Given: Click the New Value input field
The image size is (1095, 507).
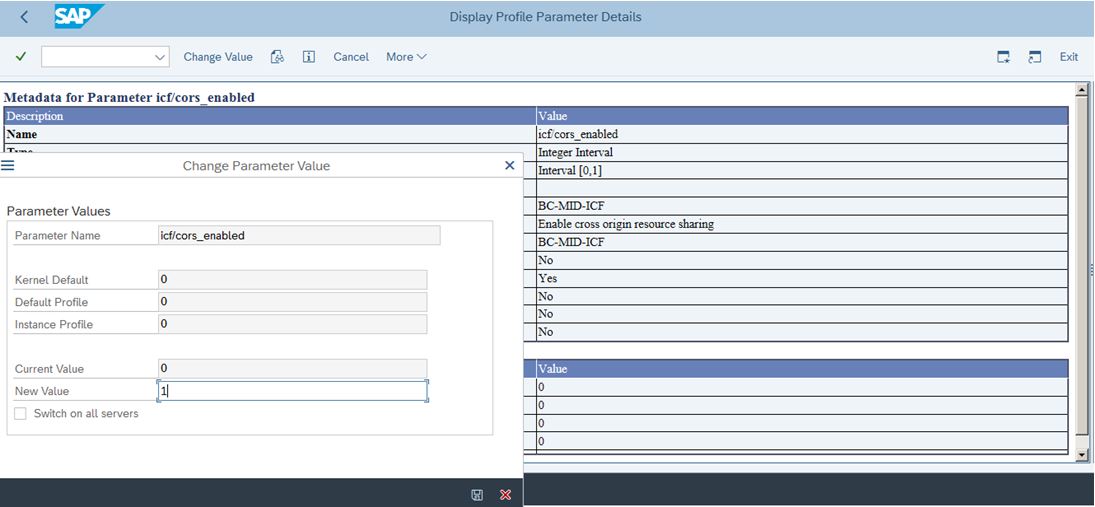Looking at the screenshot, I should pyautogui.click(x=292, y=391).
